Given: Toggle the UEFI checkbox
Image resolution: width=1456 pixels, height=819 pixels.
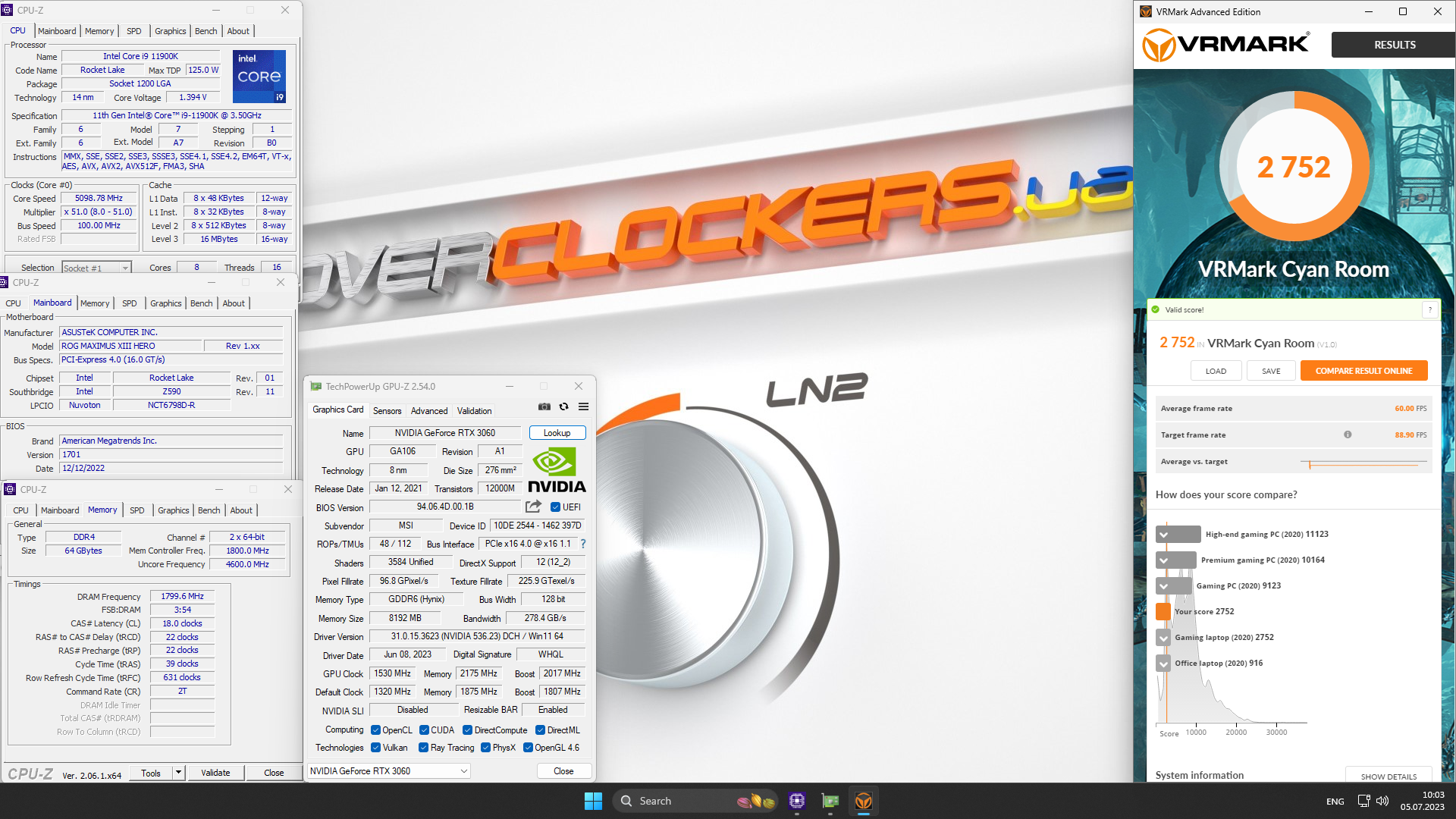Looking at the screenshot, I should point(555,507).
